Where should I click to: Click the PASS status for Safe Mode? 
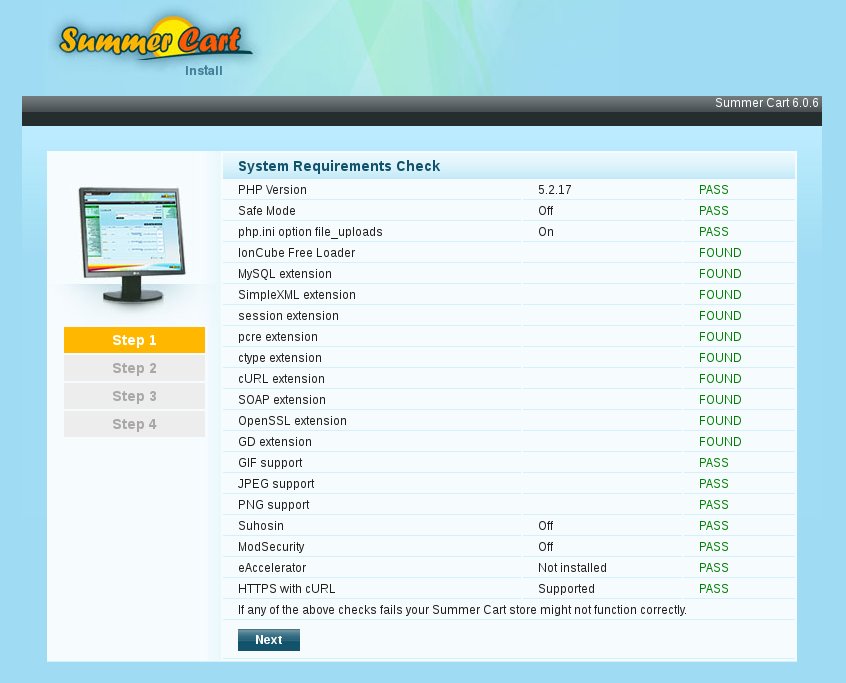pos(713,211)
